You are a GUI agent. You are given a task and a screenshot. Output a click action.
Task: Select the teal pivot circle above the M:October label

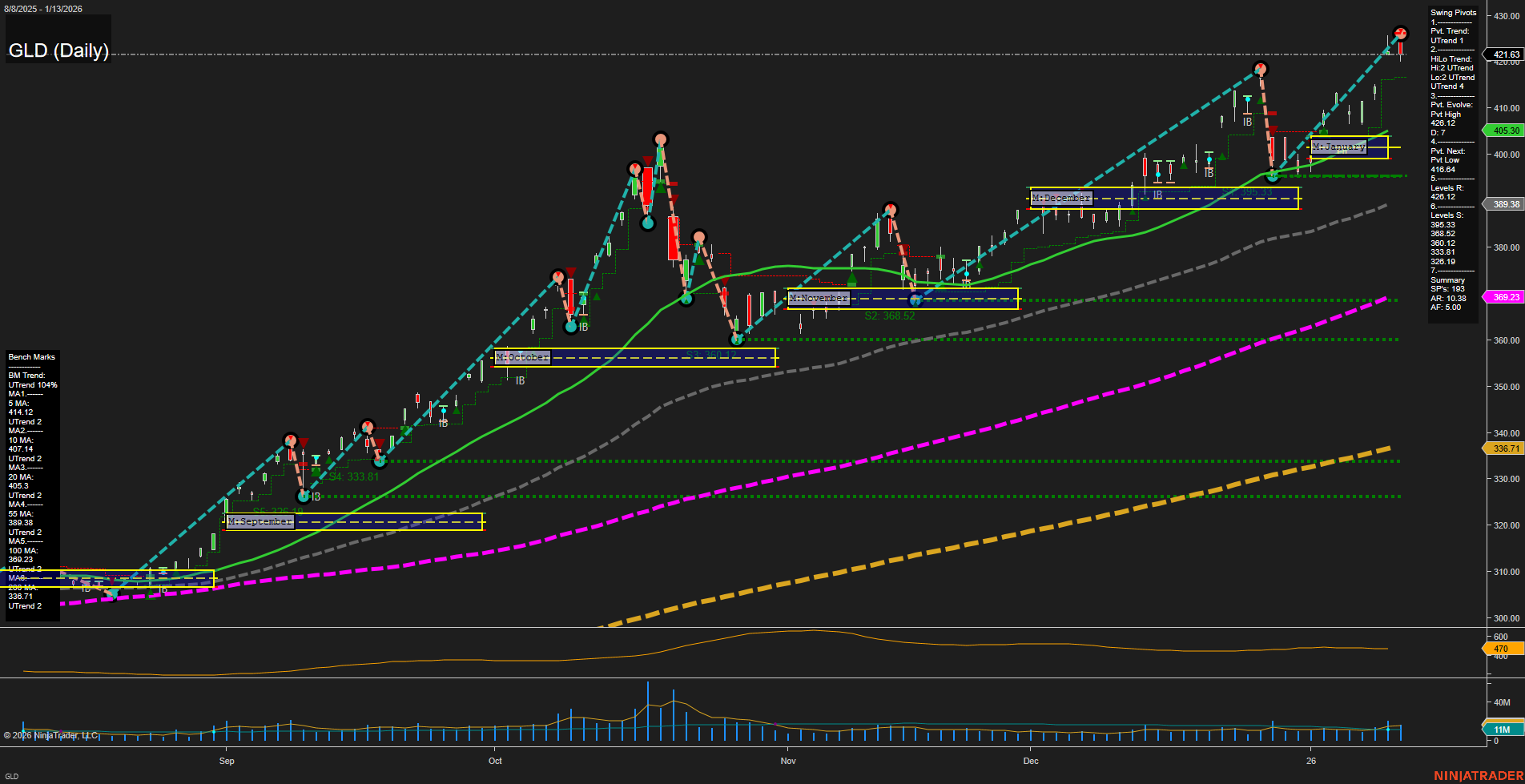click(569, 327)
